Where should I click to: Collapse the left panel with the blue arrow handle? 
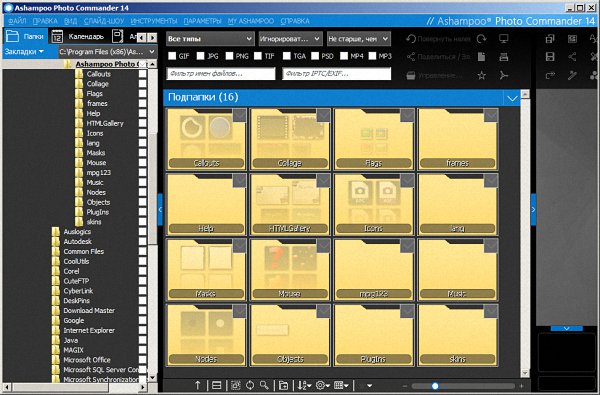point(160,209)
